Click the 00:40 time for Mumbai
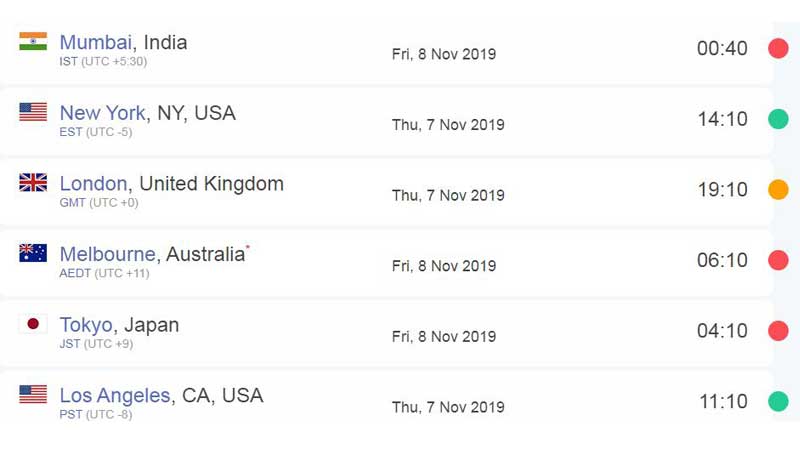Viewport: 800px width, 450px height. tap(722, 48)
